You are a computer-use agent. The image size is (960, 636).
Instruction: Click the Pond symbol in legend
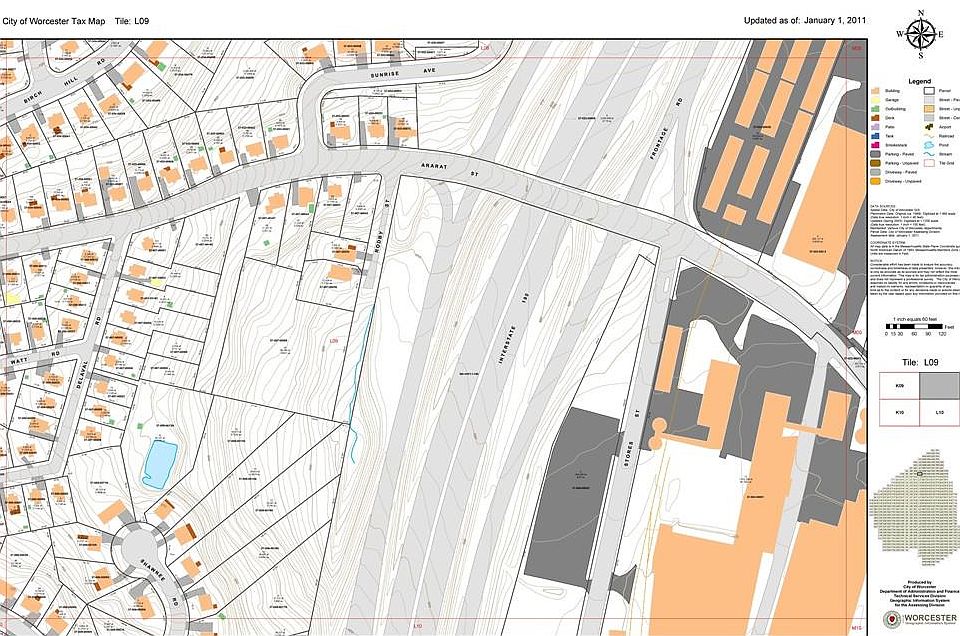tap(929, 144)
